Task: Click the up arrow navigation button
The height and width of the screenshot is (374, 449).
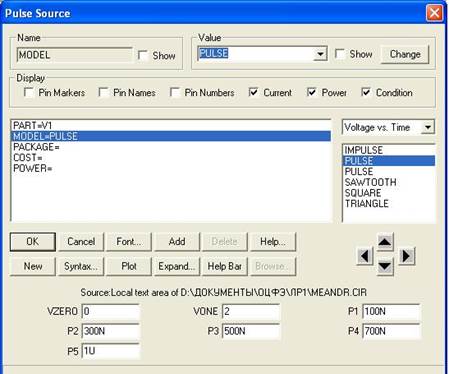Action: tap(385, 241)
